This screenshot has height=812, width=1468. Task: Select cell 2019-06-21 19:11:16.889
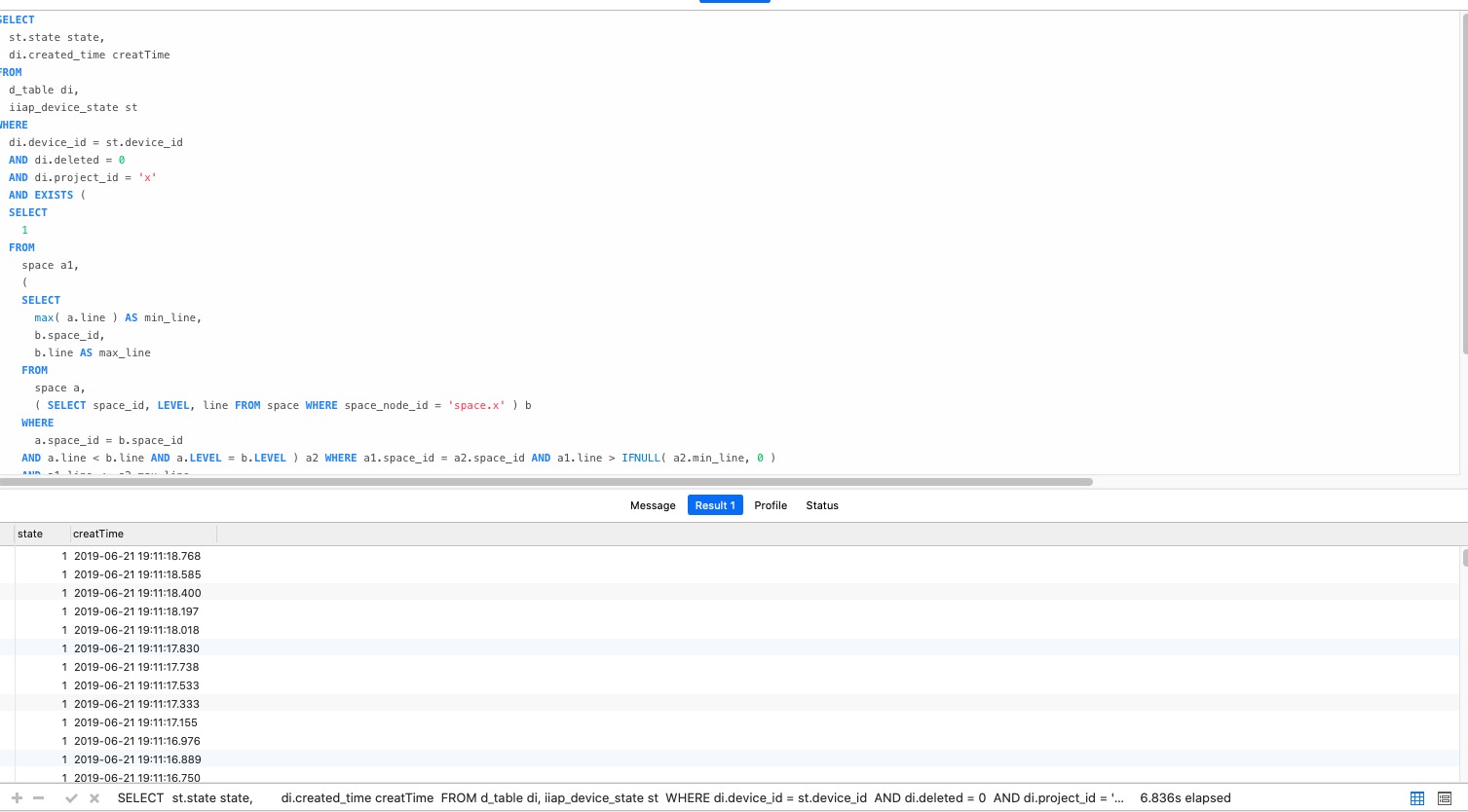pos(137,759)
